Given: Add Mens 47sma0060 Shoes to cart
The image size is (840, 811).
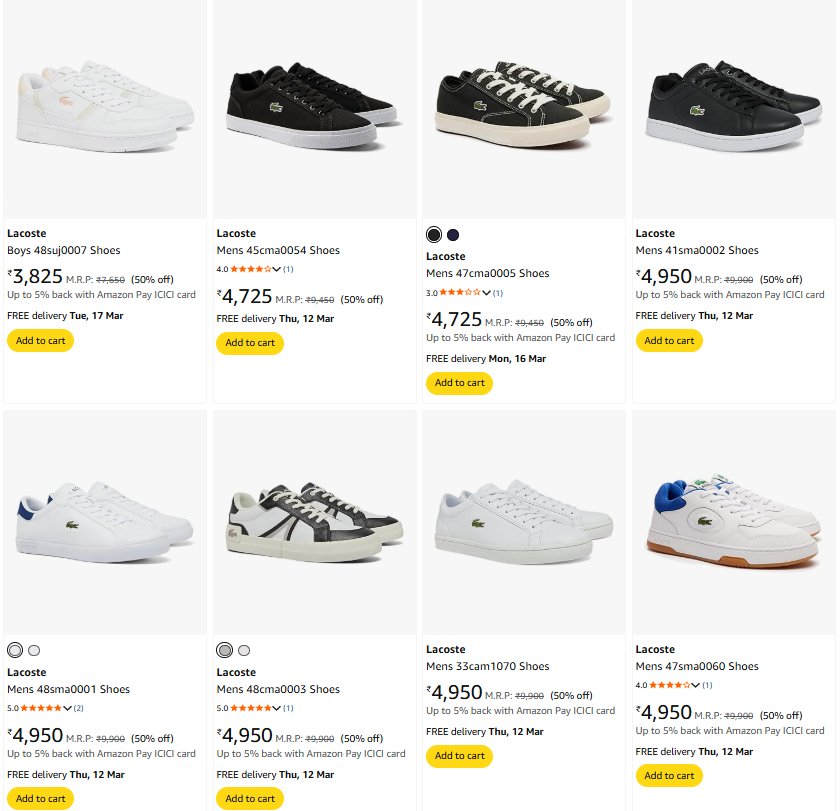Looking at the screenshot, I should pyautogui.click(x=669, y=775).
